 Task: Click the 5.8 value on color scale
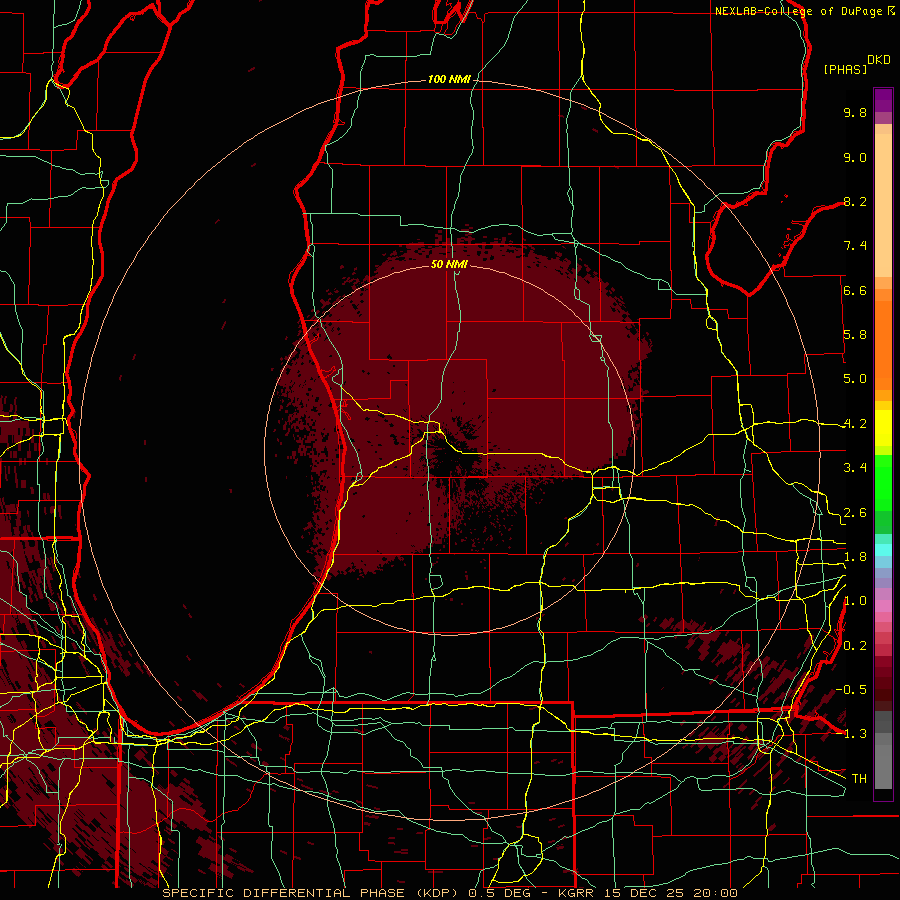pos(855,335)
